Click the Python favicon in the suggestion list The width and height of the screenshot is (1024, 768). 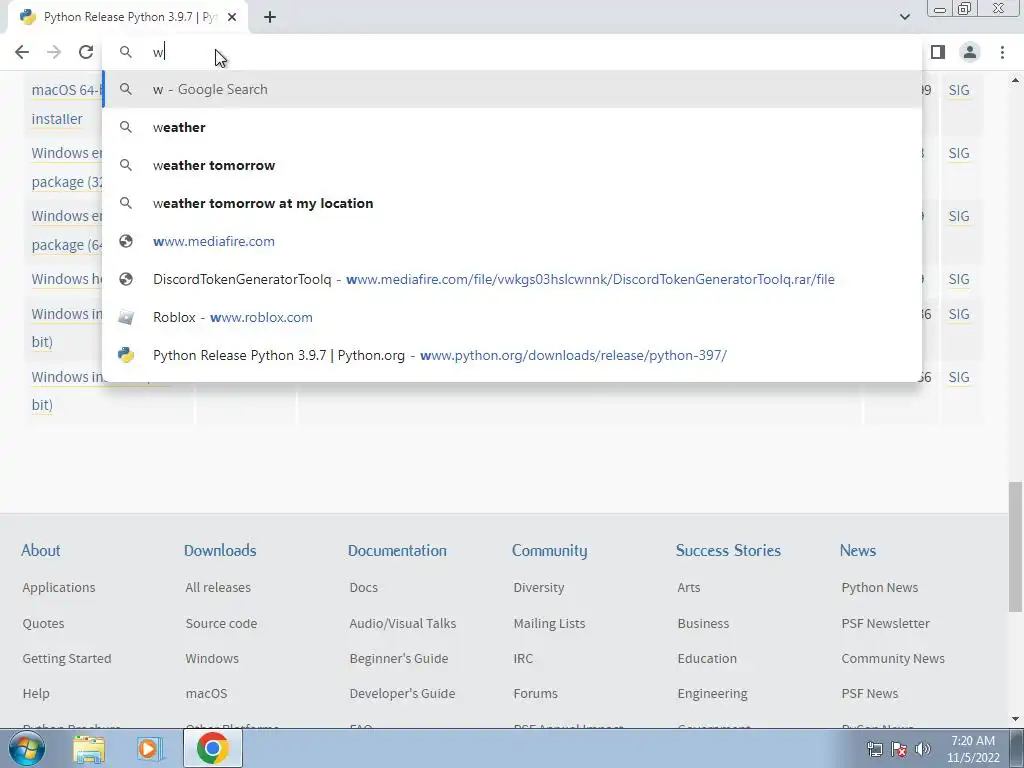[x=125, y=355]
